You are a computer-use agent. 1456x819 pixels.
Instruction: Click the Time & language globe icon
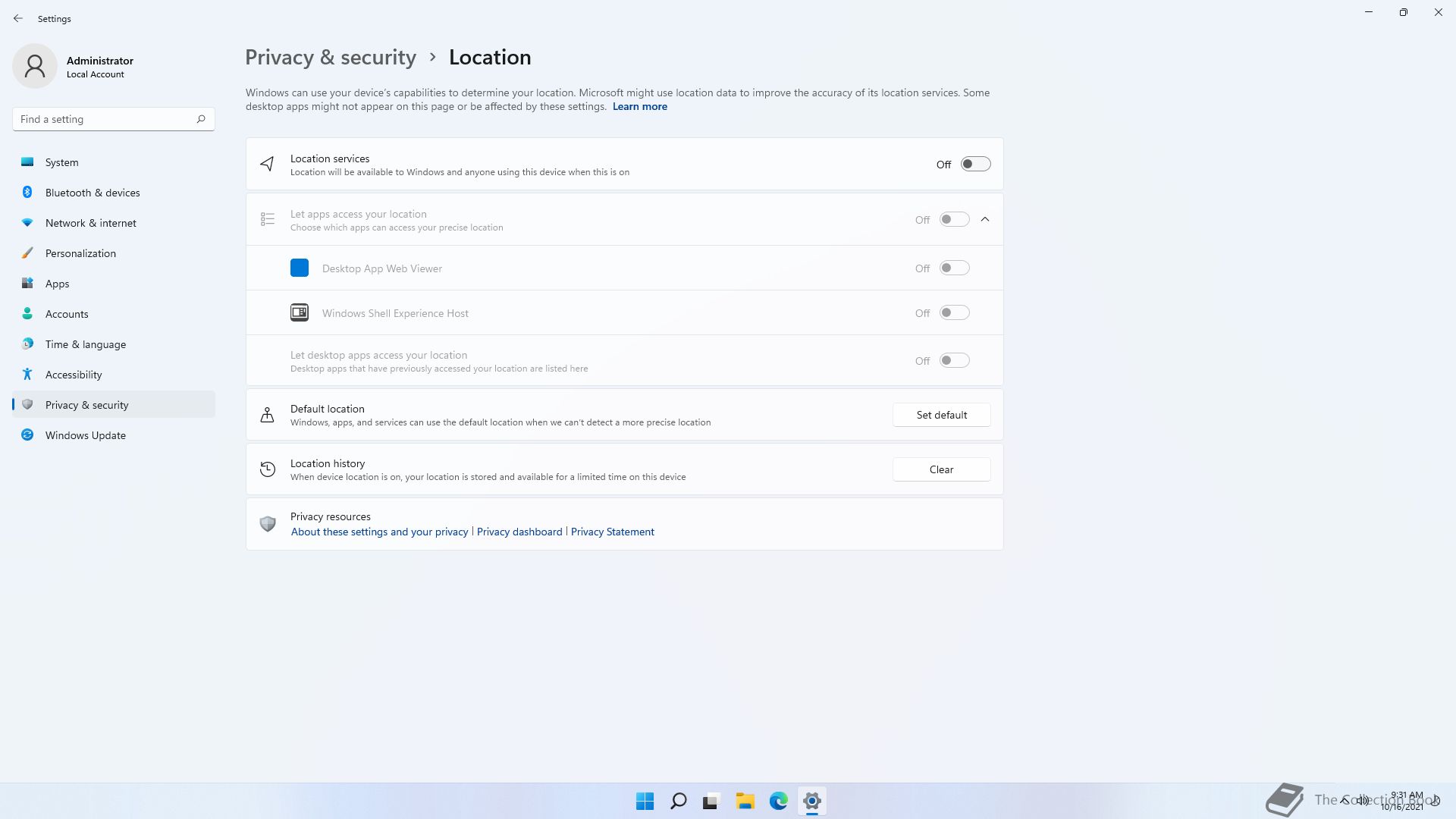click(x=27, y=344)
